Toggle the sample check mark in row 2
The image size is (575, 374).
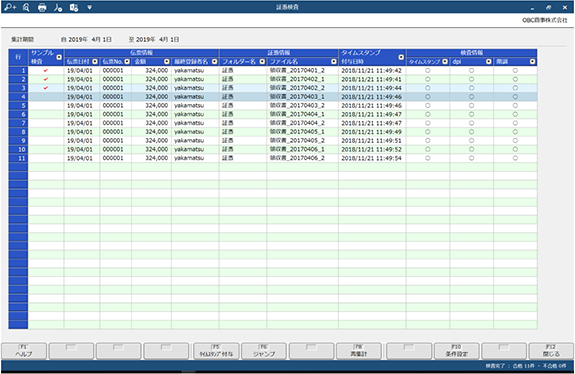(x=46, y=79)
